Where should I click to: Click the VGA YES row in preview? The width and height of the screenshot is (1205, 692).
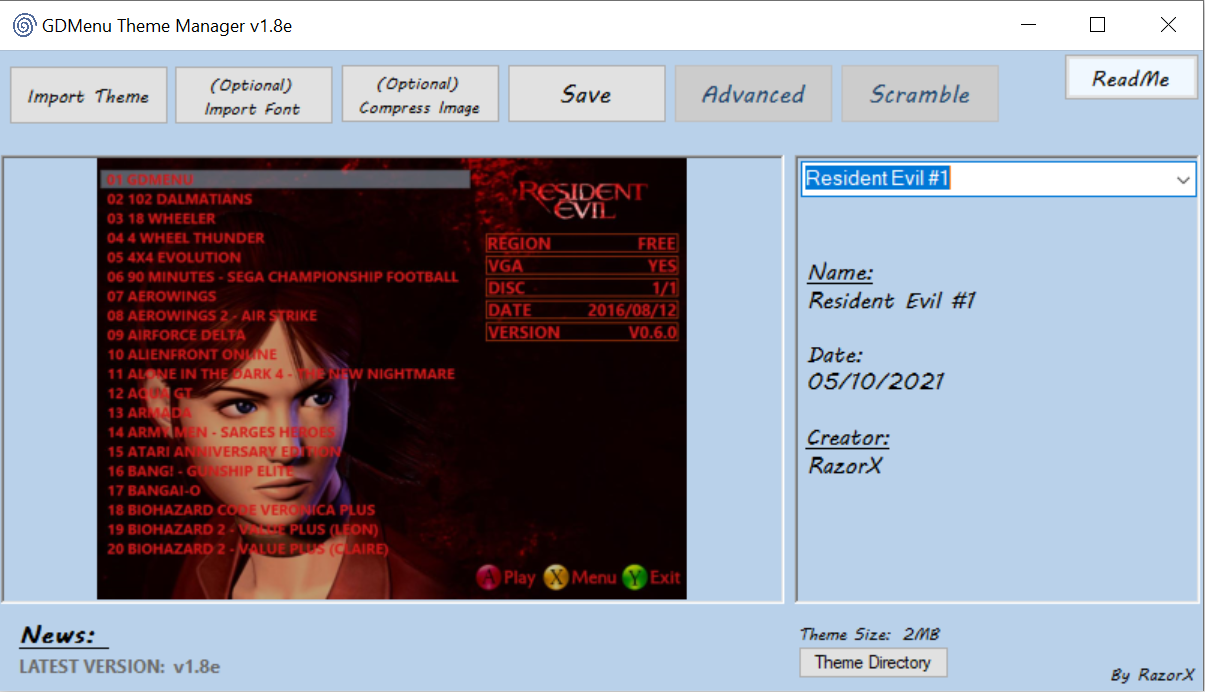click(x=582, y=266)
